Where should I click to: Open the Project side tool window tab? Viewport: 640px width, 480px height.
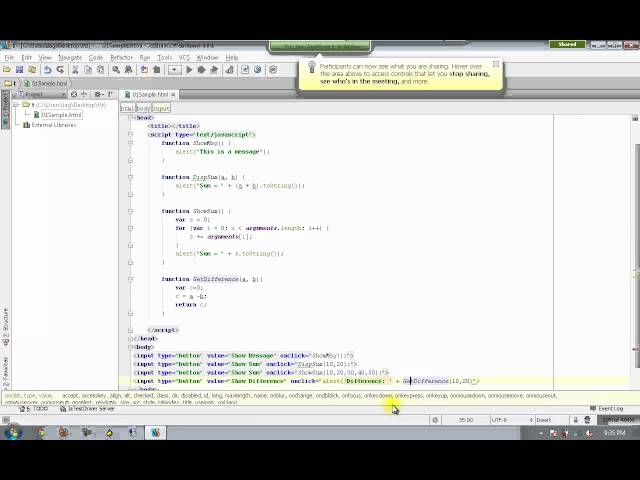5,109
